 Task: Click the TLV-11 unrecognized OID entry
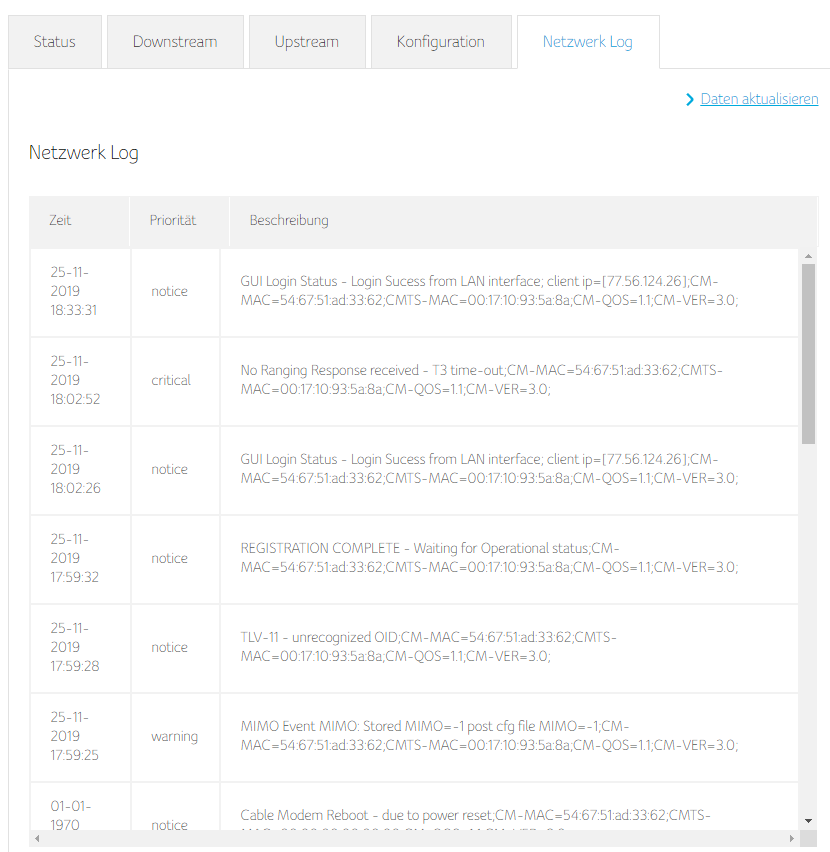click(x=428, y=647)
